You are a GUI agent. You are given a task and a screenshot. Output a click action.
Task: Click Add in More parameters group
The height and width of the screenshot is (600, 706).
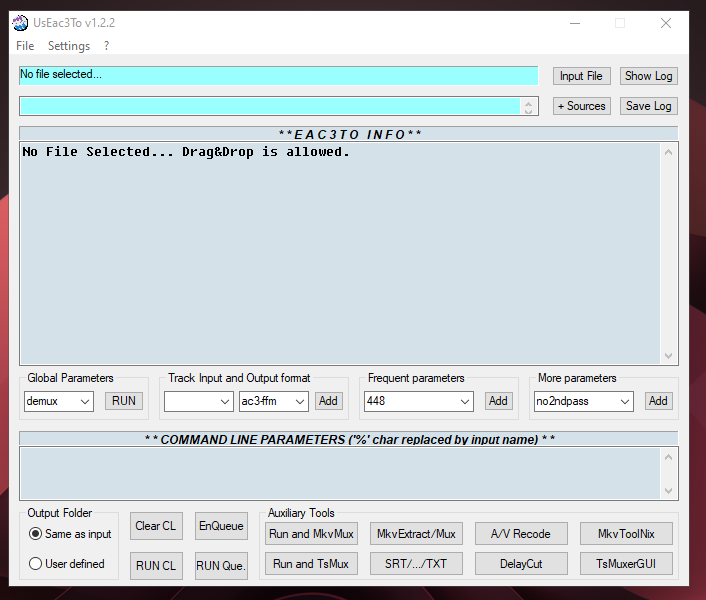point(658,401)
